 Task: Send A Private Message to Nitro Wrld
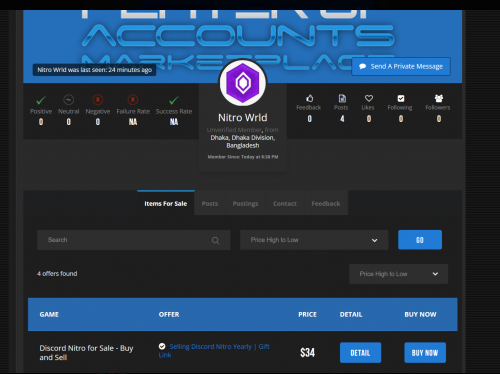[401, 66]
